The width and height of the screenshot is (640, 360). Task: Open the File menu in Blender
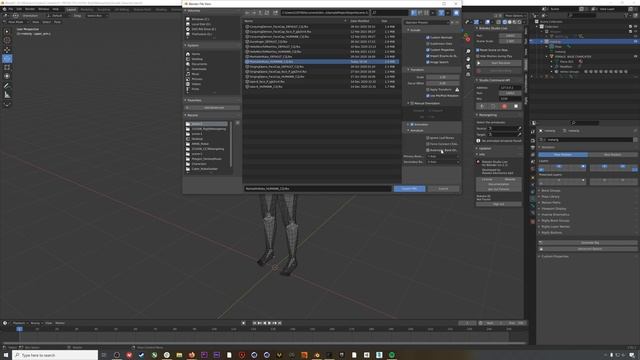click(11, 9)
